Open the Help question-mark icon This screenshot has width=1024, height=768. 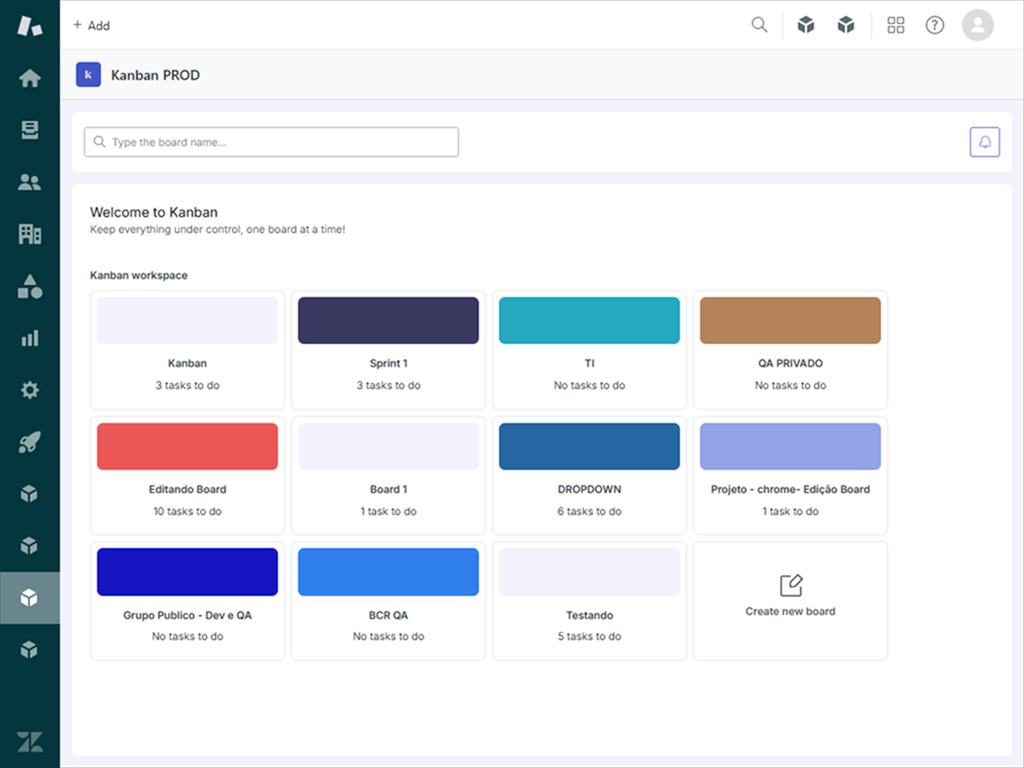(x=934, y=24)
